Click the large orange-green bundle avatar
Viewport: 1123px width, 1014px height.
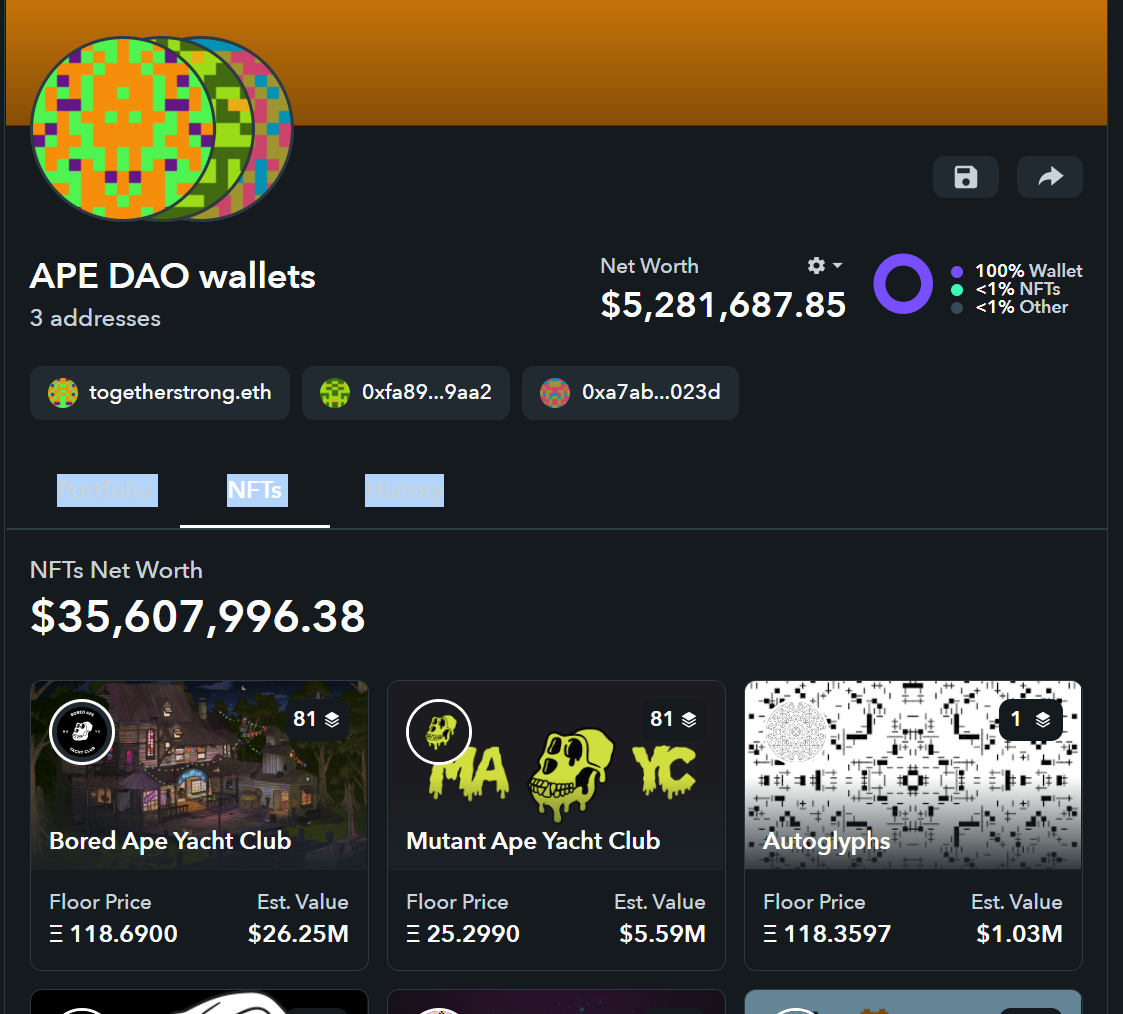pyautogui.click(x=123, y=129)
